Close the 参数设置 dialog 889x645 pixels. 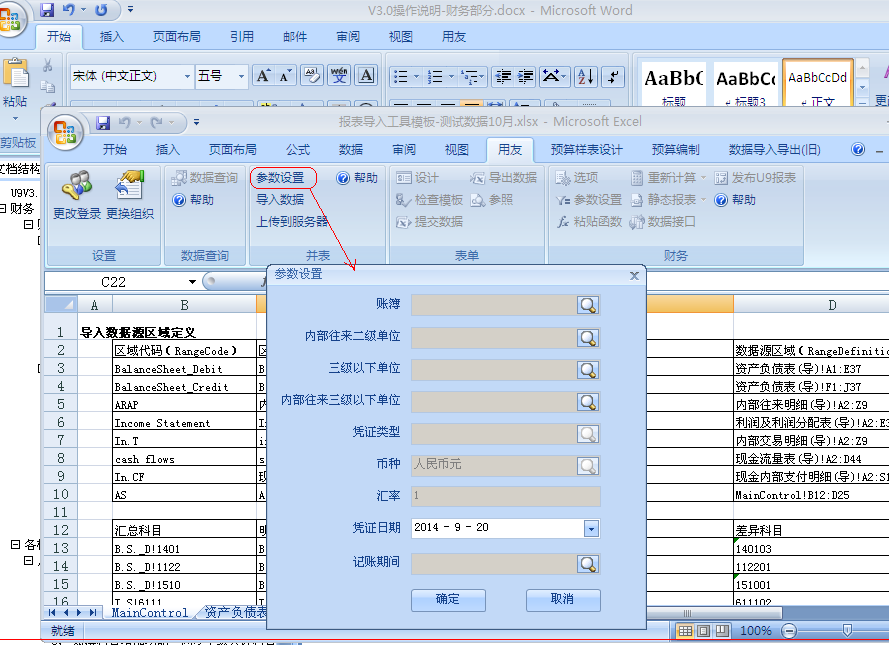(634, 275)
